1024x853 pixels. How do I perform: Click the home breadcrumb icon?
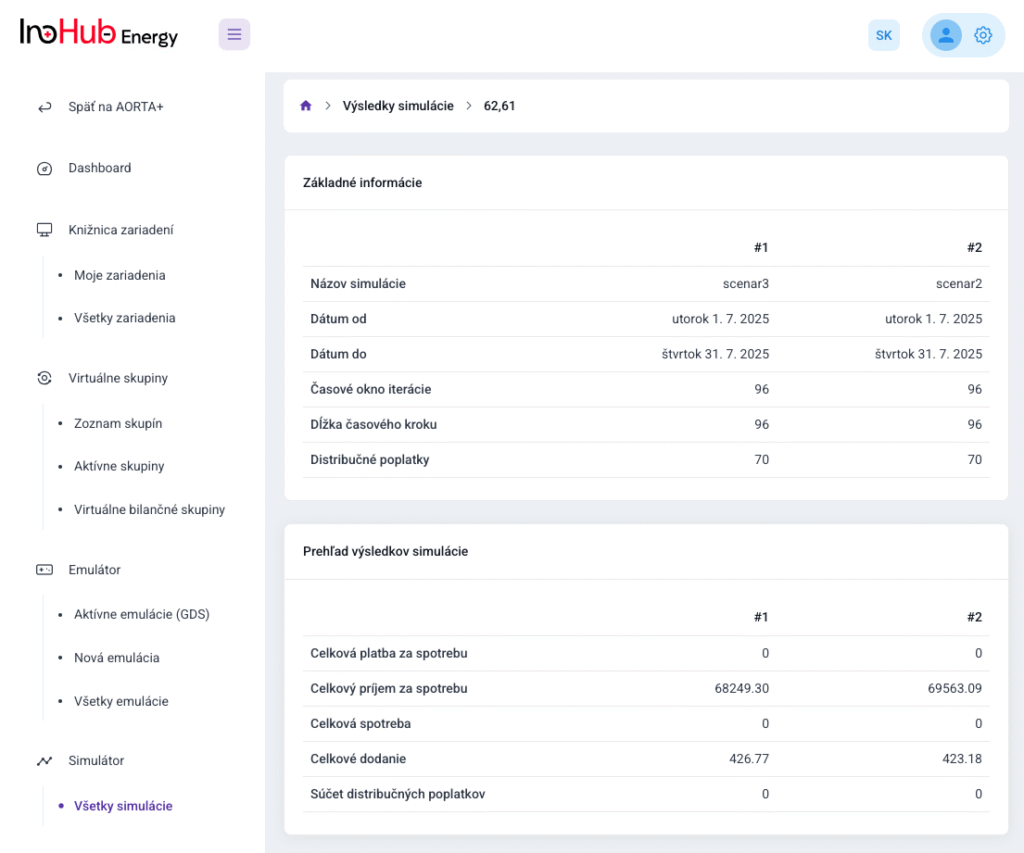pyautogui.click(x=306, y=106)
